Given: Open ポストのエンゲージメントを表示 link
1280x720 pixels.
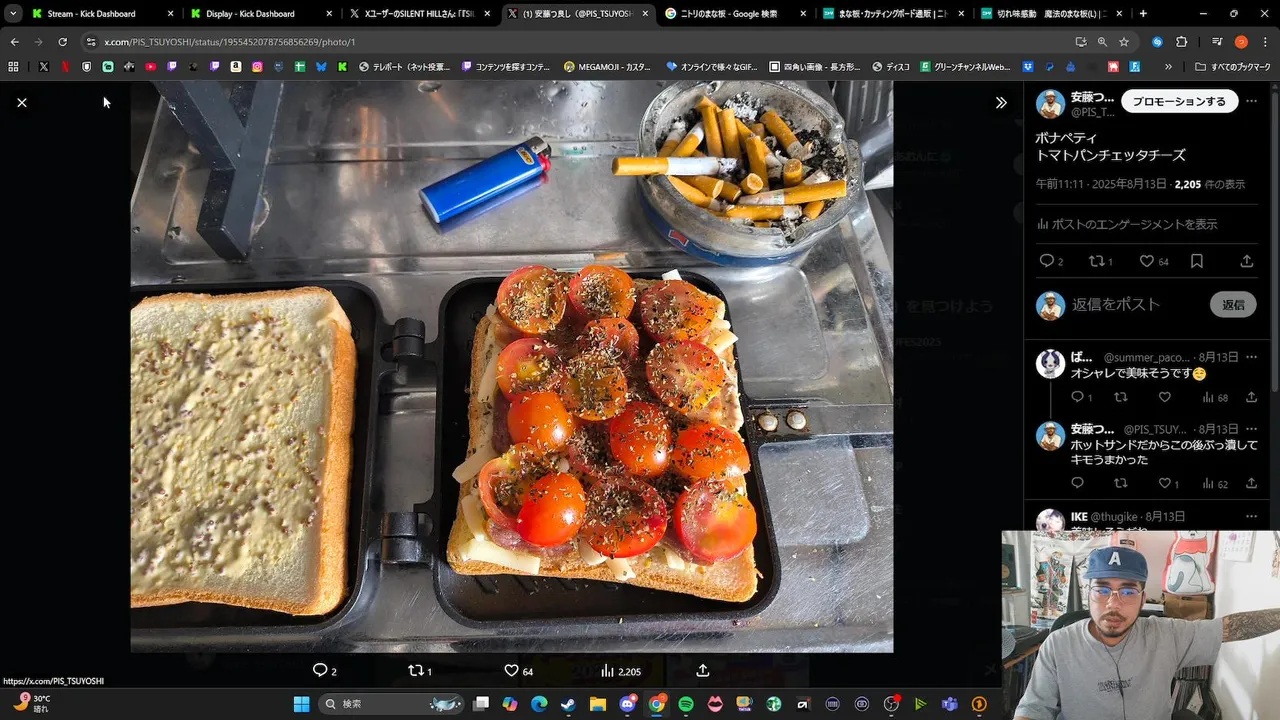Looking at the screenshot, I should tap(1127, 224).
